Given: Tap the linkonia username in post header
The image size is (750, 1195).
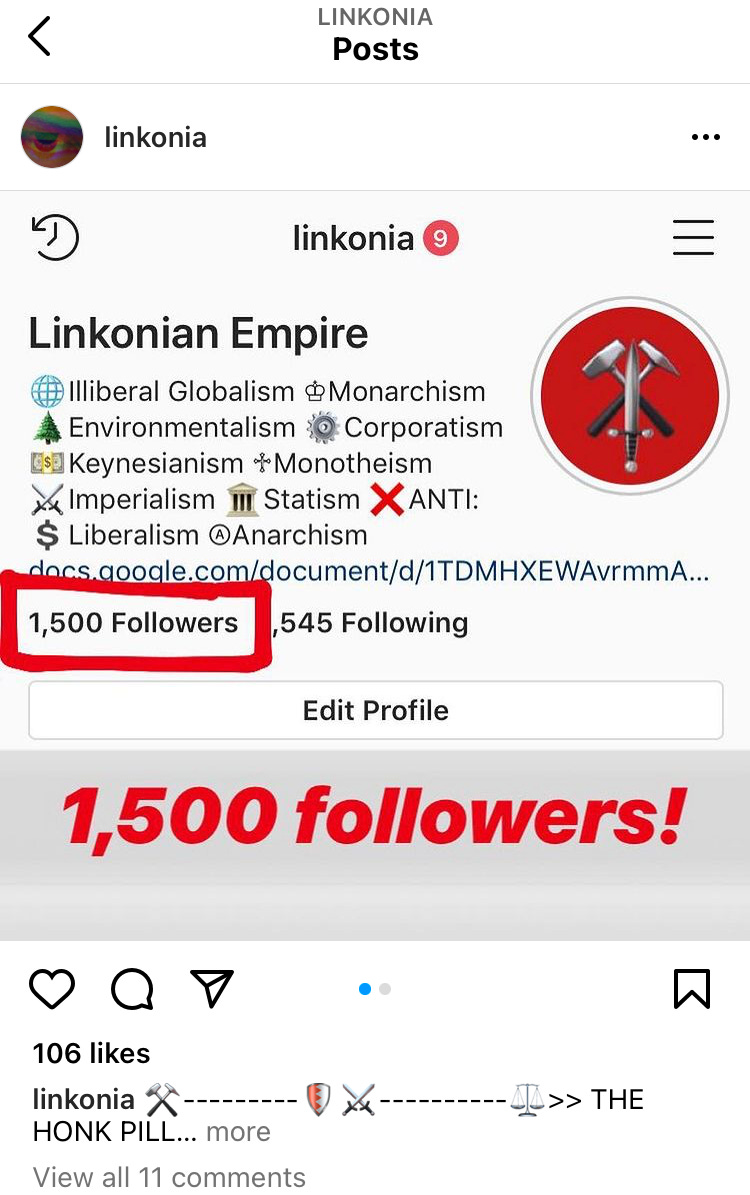Looking at the screenshot, I should click(x=155, y=137).
